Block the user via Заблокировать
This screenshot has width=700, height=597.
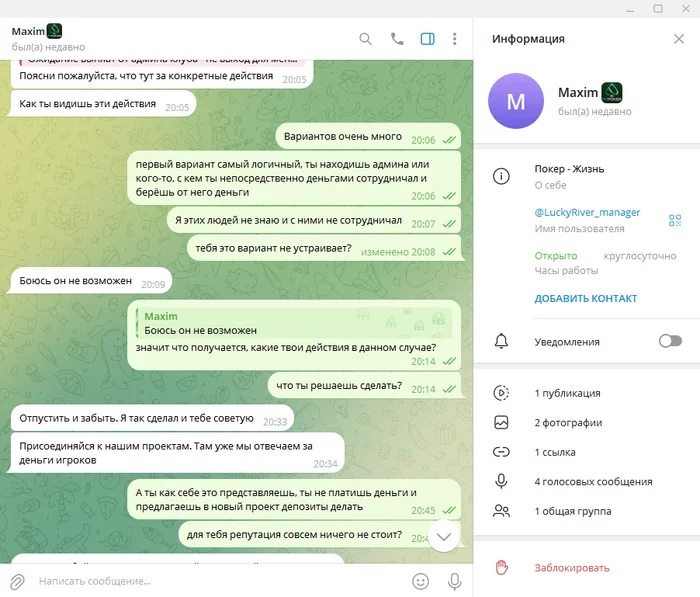pyautogui.click(x=587, y=568)
